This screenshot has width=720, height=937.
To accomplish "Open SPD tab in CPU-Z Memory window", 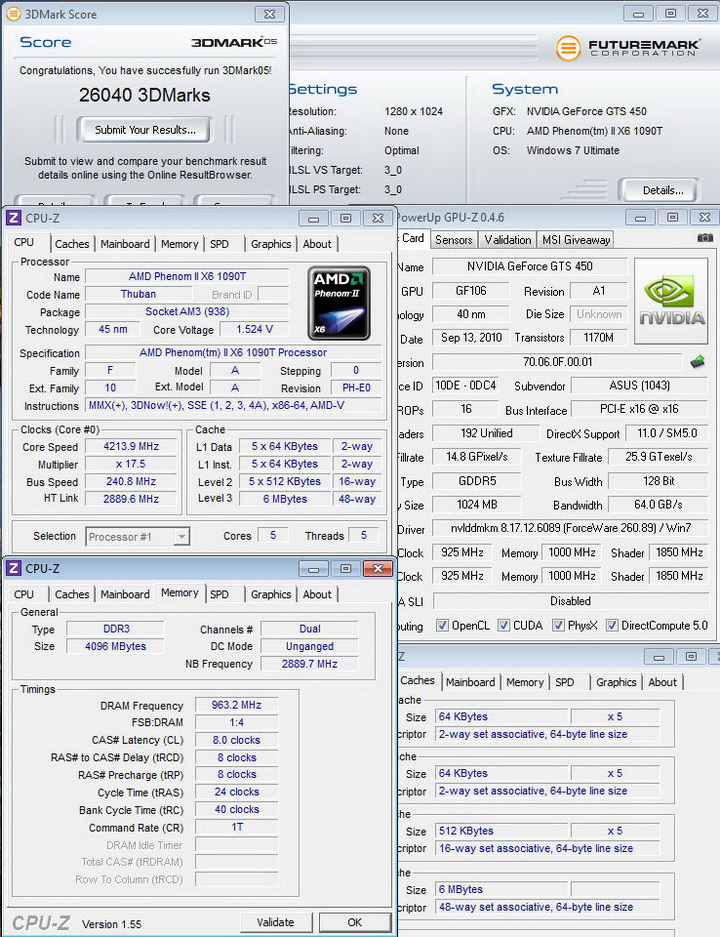I will tap(219, 594).
